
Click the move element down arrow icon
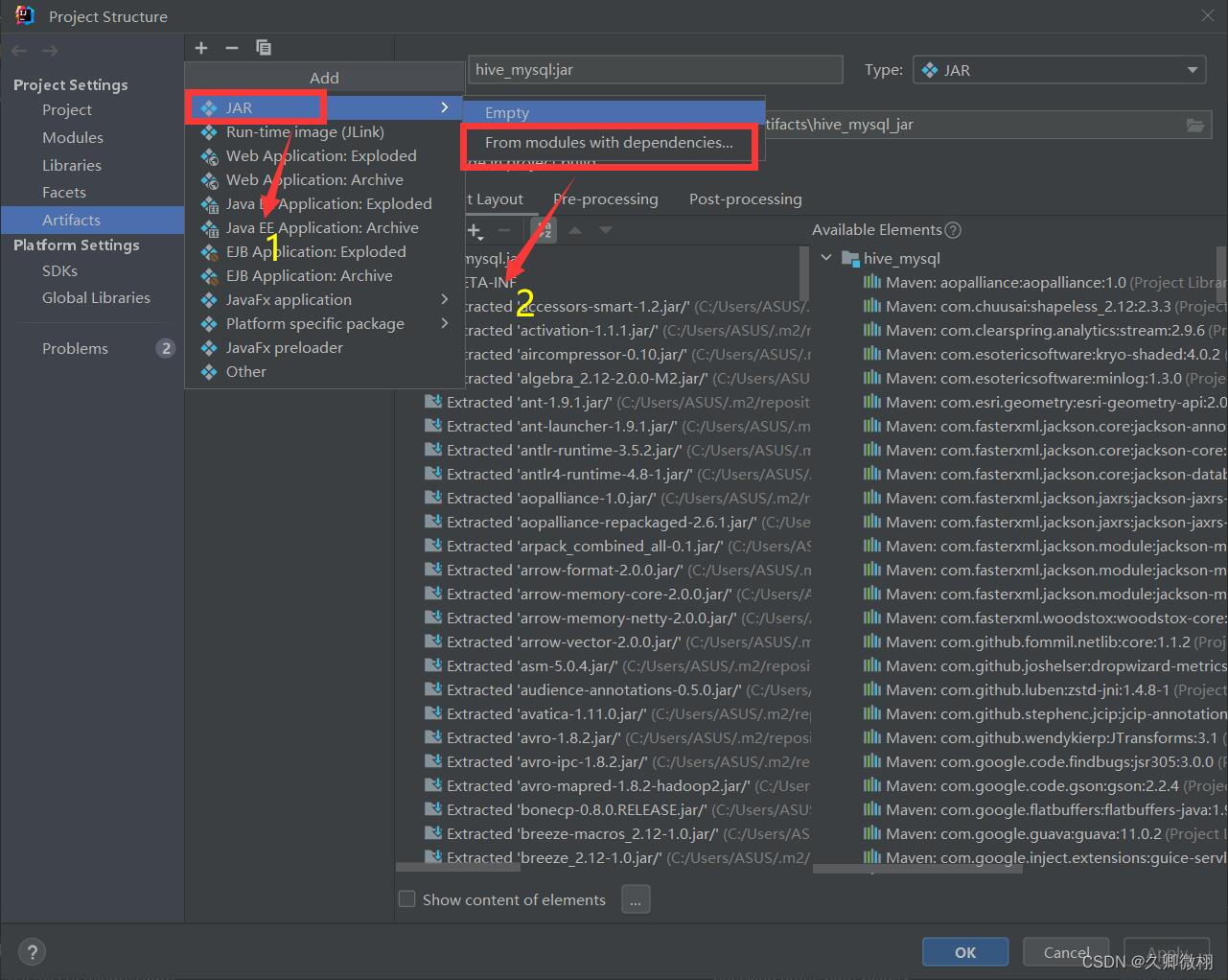pyautogui.click(x=606, y=230)
